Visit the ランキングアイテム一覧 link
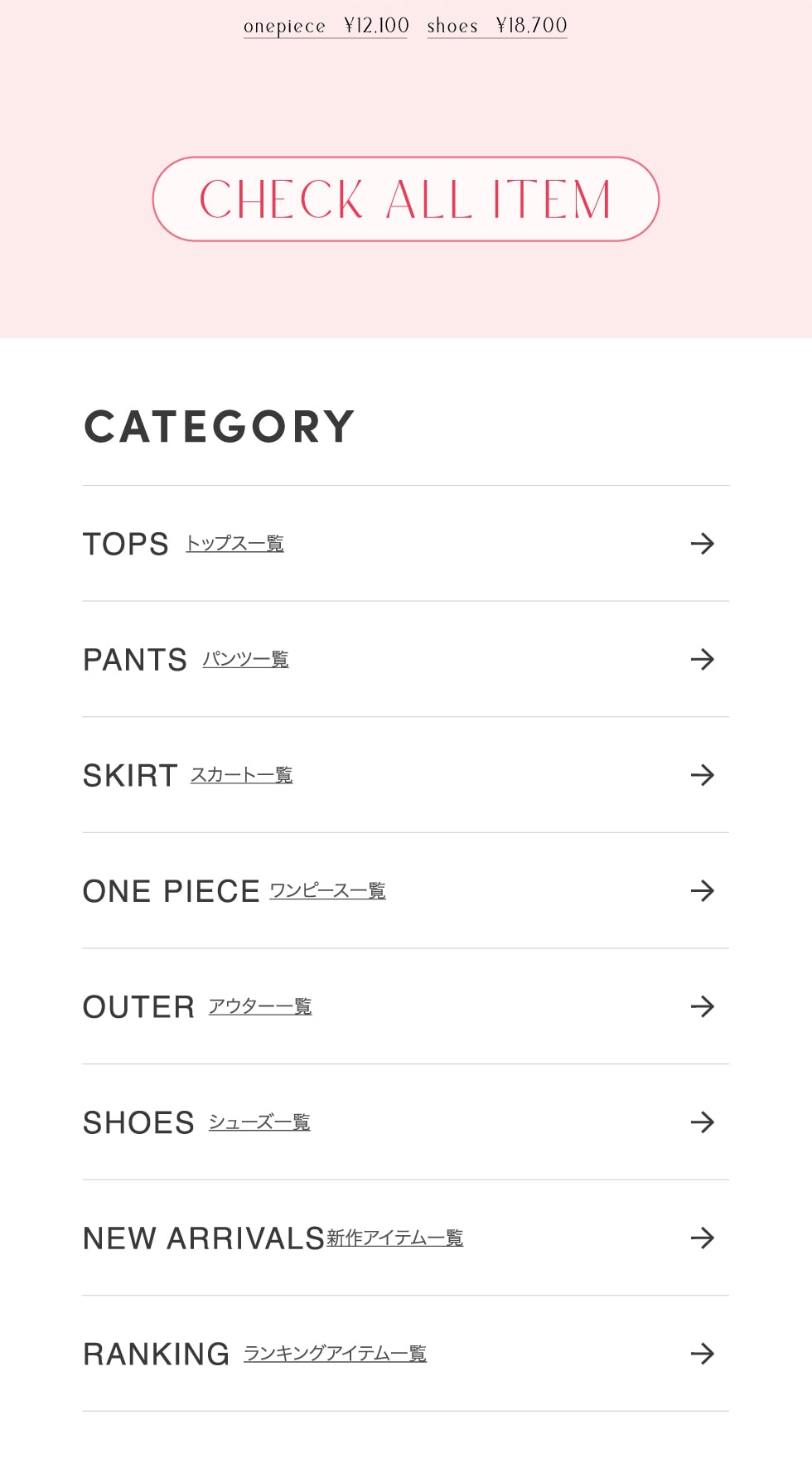The image size is (812, 1478). click(335, 1354)
